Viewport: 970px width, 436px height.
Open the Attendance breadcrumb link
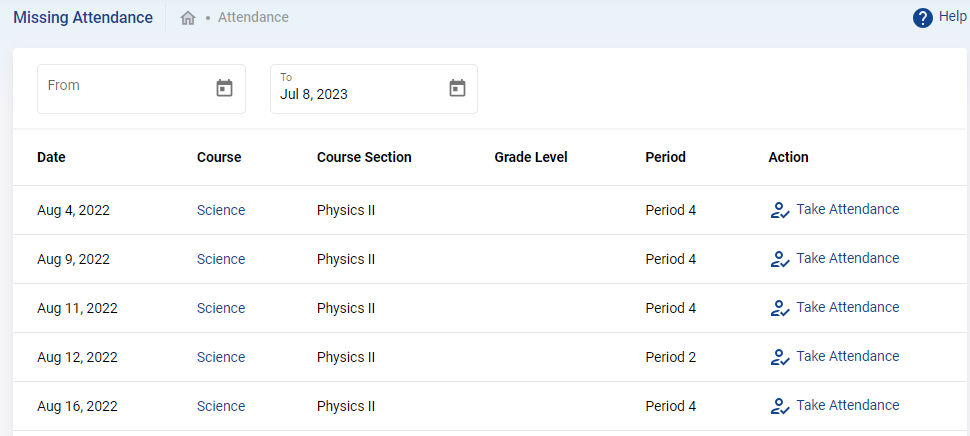(x=253, y=17)
